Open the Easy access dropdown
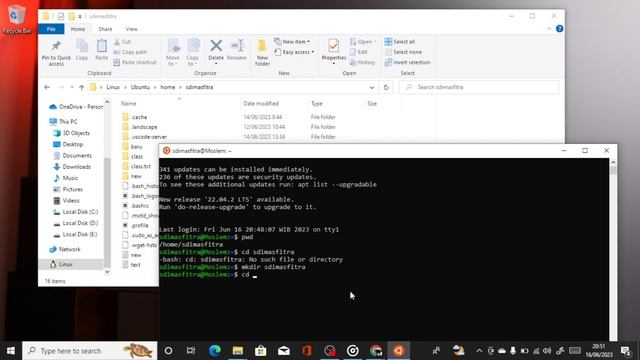The image size is (640, 360). [x=294, y=52]
